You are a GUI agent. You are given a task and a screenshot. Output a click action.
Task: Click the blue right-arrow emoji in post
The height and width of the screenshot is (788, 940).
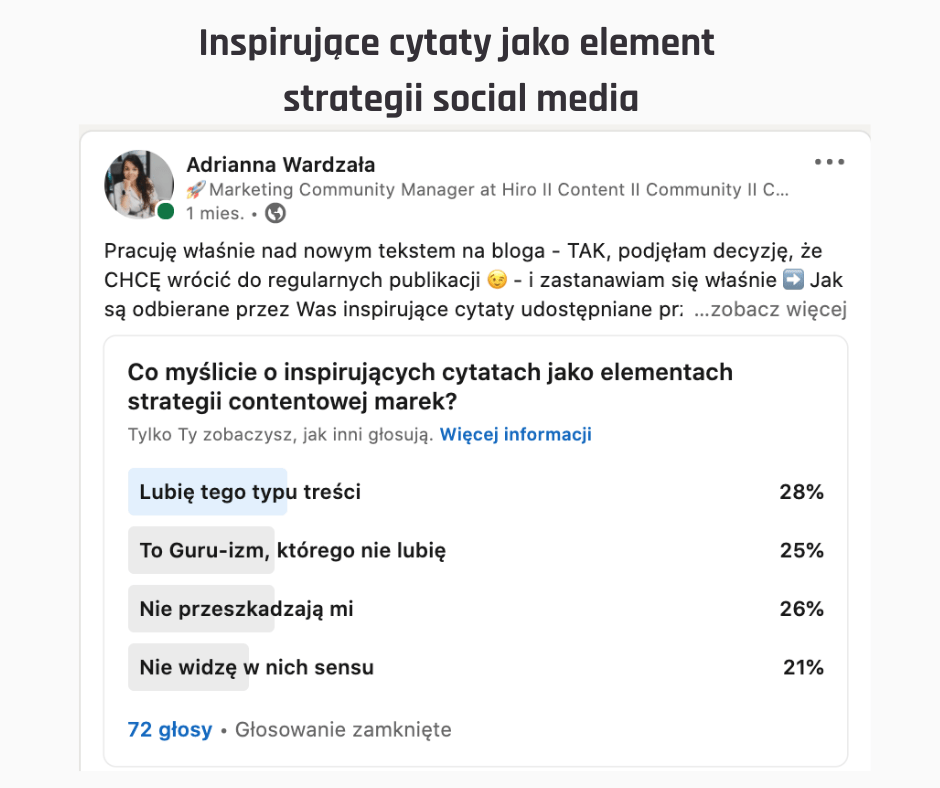[x=793, y=280]
